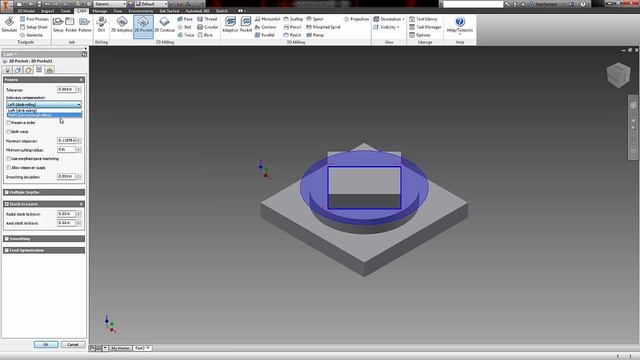Select the Pencil strategy
This screenshot has height=360, width=640.
pos(292,27)
